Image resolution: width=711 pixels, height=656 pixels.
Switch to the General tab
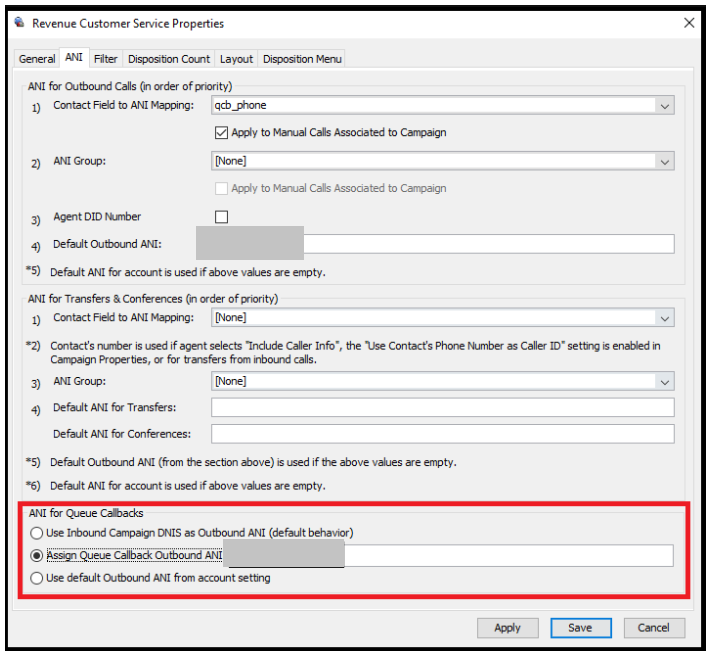pos(37,59)
